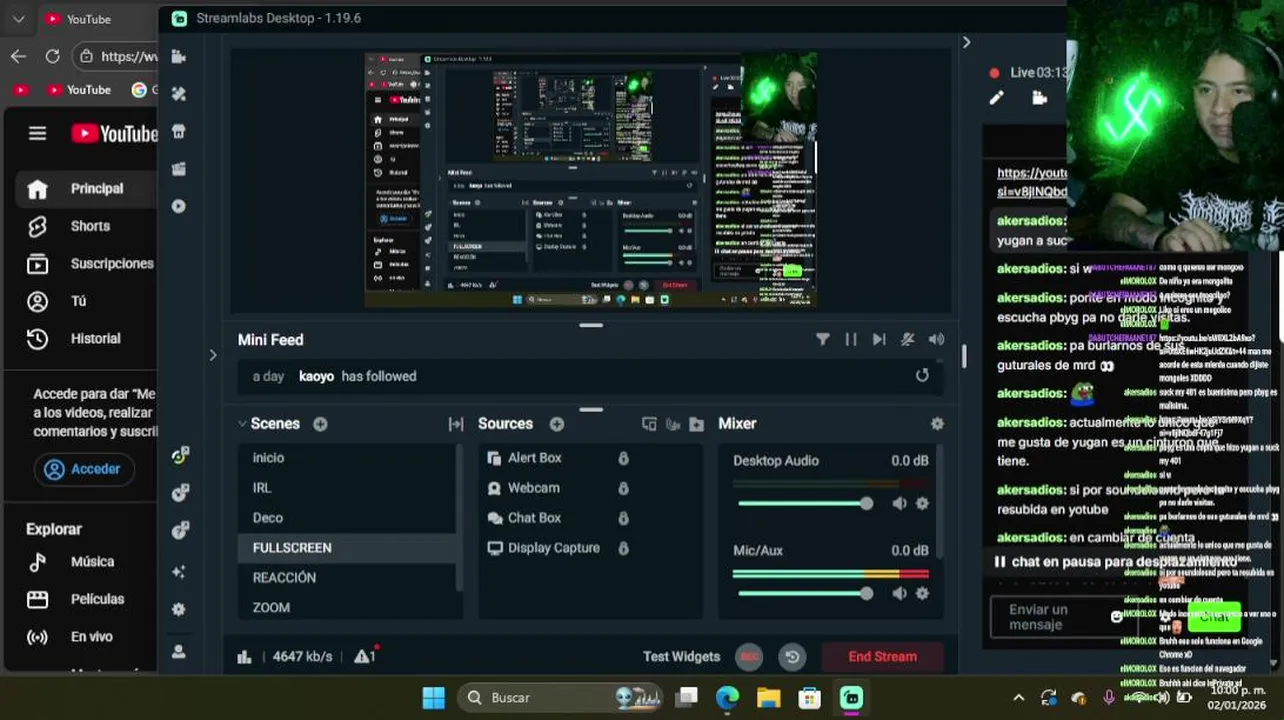The image size is (1284, 720).
Task: Toggle lock on Alert Box source
Action: click(623, 458)
